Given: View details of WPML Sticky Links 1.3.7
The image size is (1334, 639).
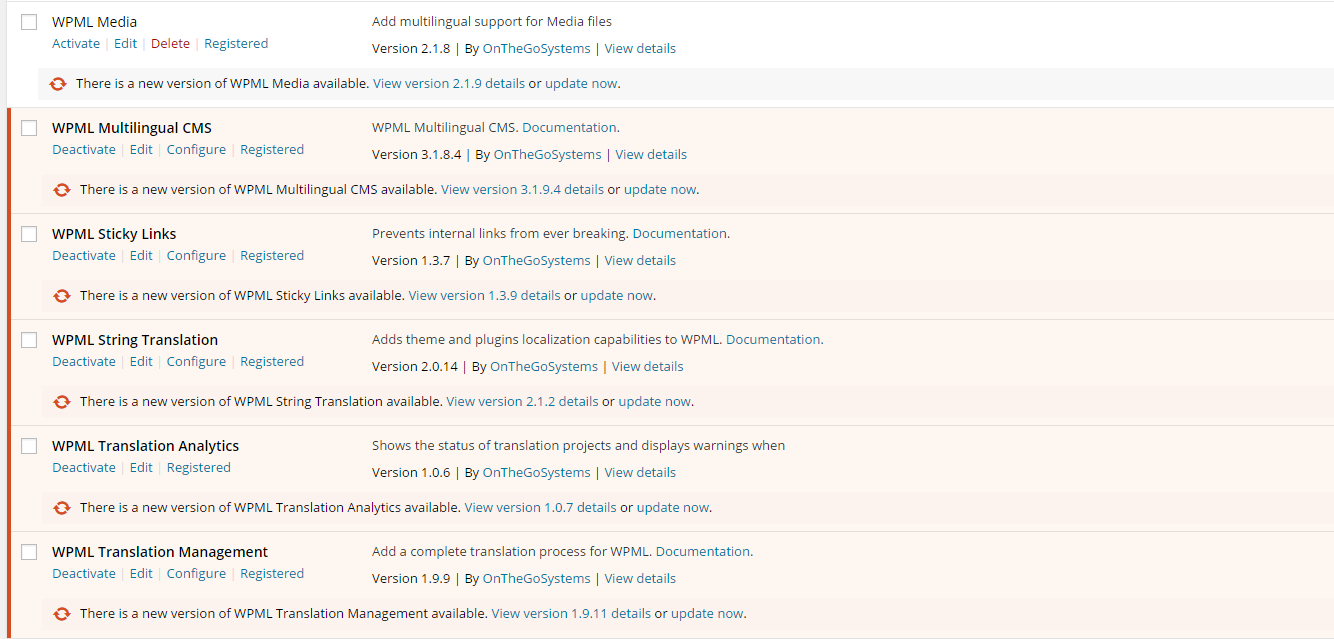Looking at the screenshot, I should coord(640,261).
